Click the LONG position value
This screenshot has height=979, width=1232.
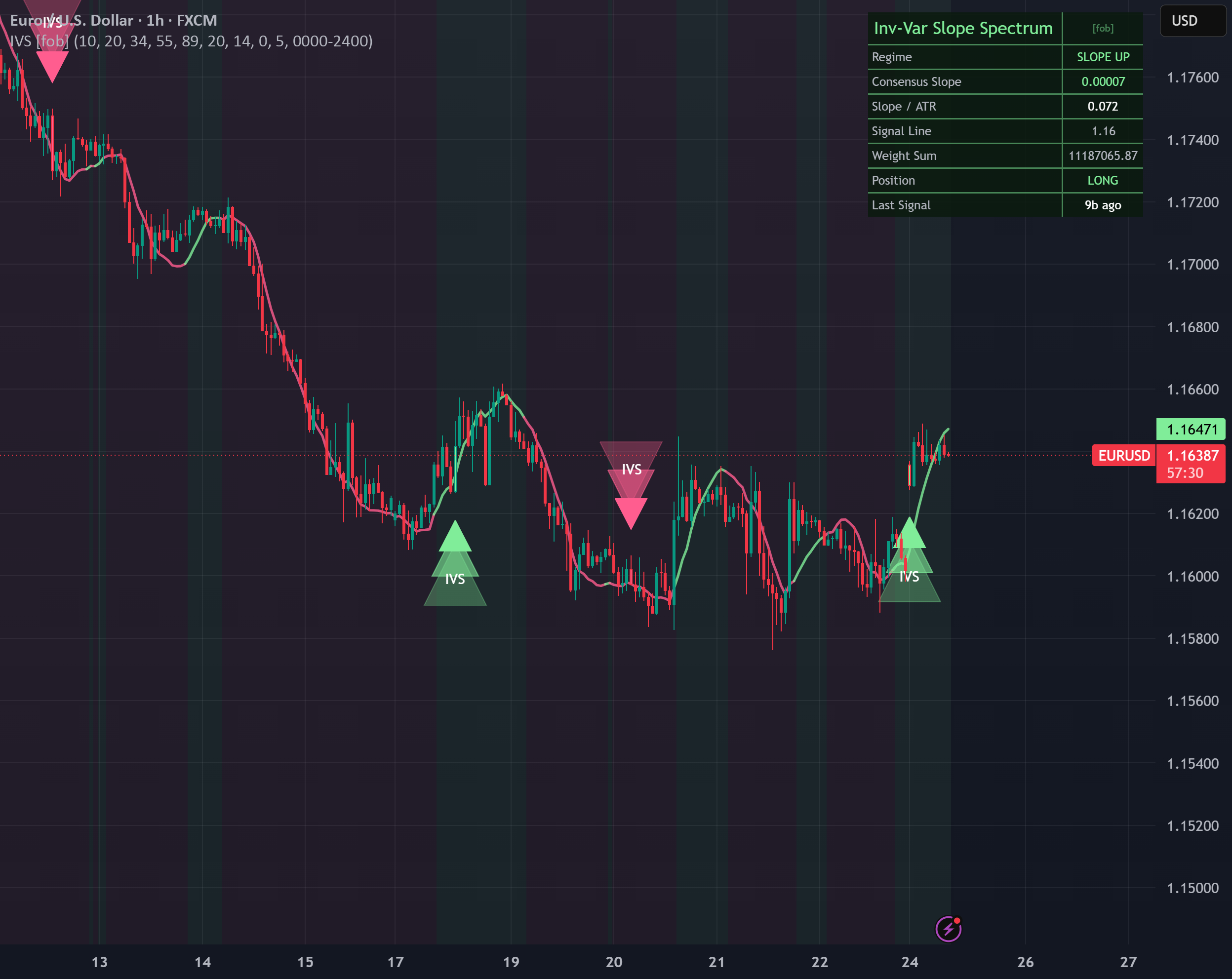tap(1103, 181)
